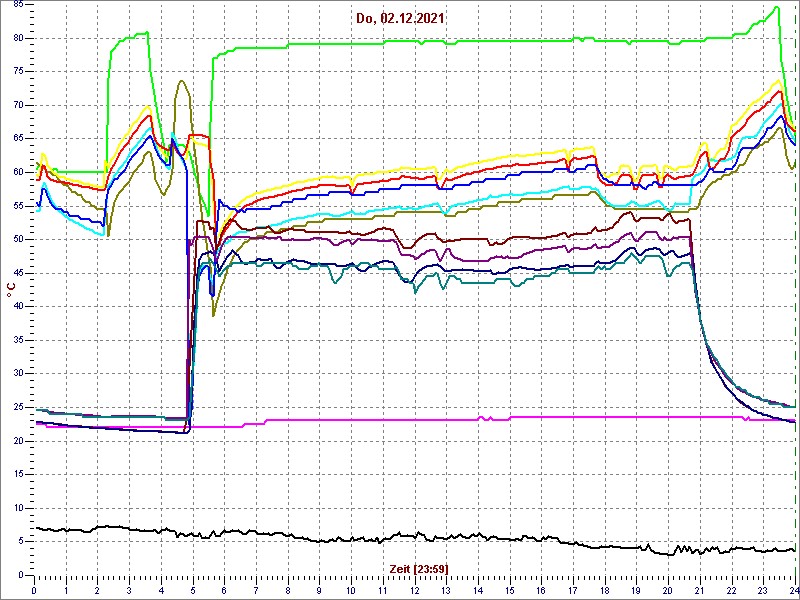
Task: Select the 35 value on the temperature axis
Action: pos(19,340)
